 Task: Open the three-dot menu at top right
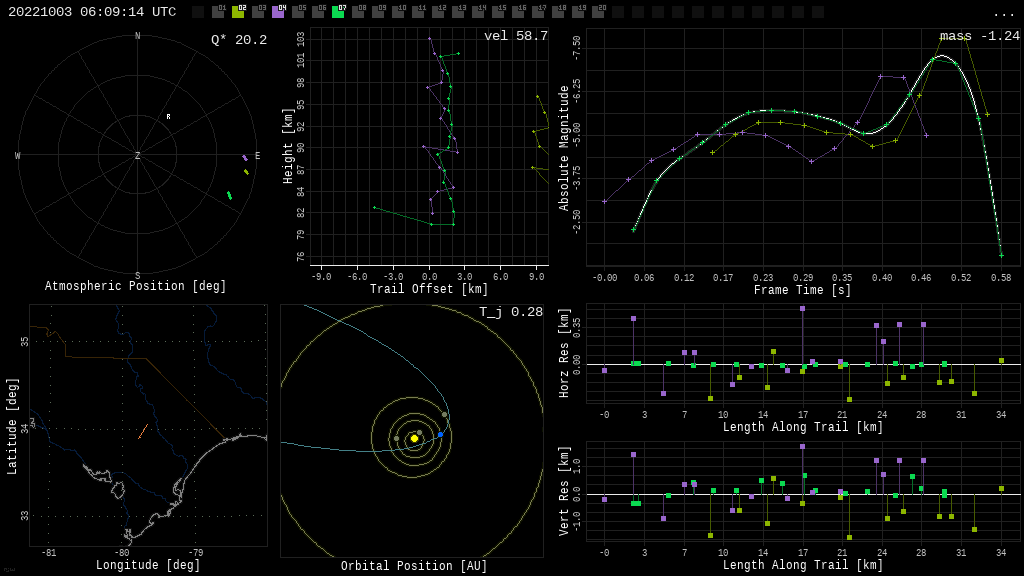point(1003,13)
